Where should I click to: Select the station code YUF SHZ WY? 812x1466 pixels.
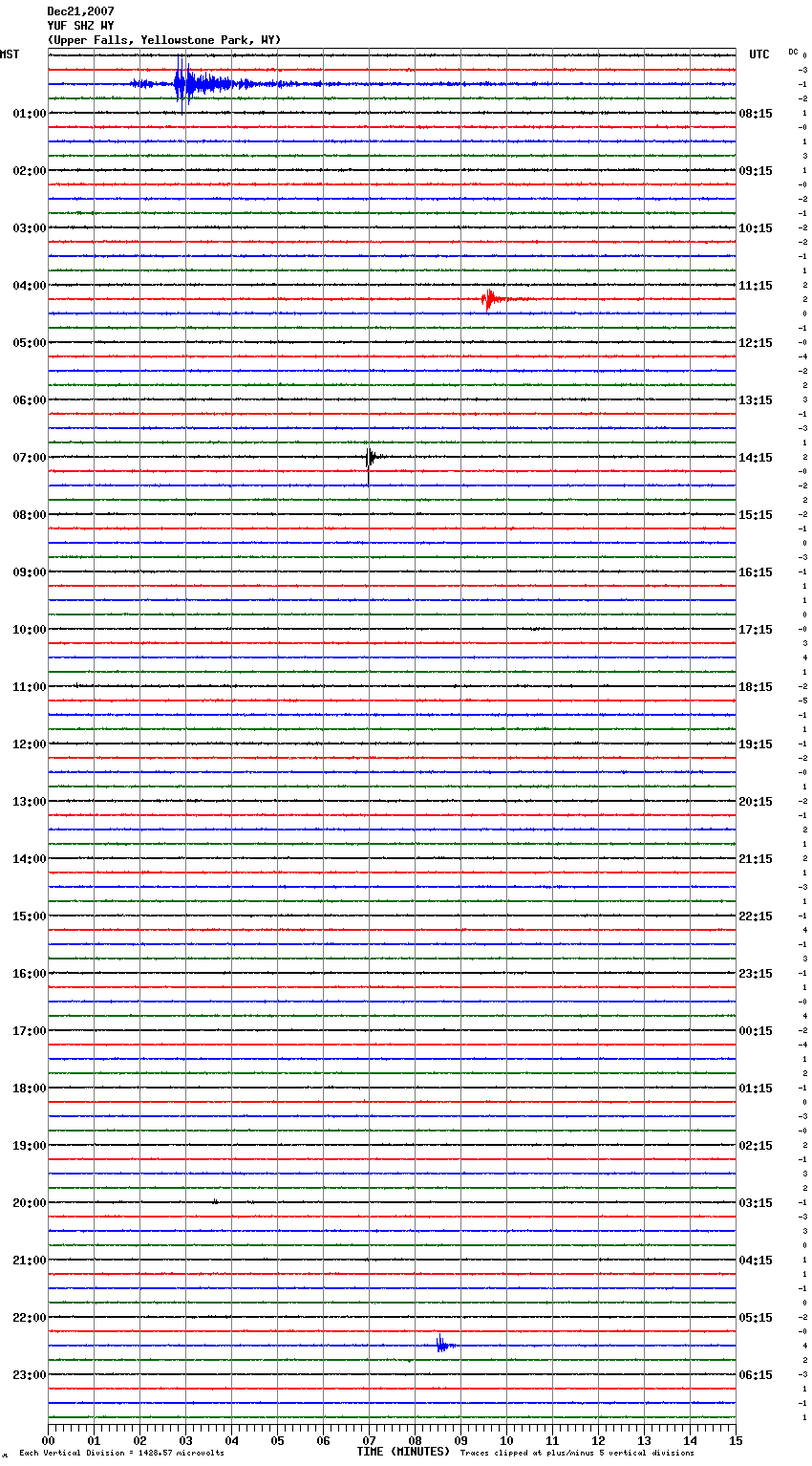click(x=80, y=26)
